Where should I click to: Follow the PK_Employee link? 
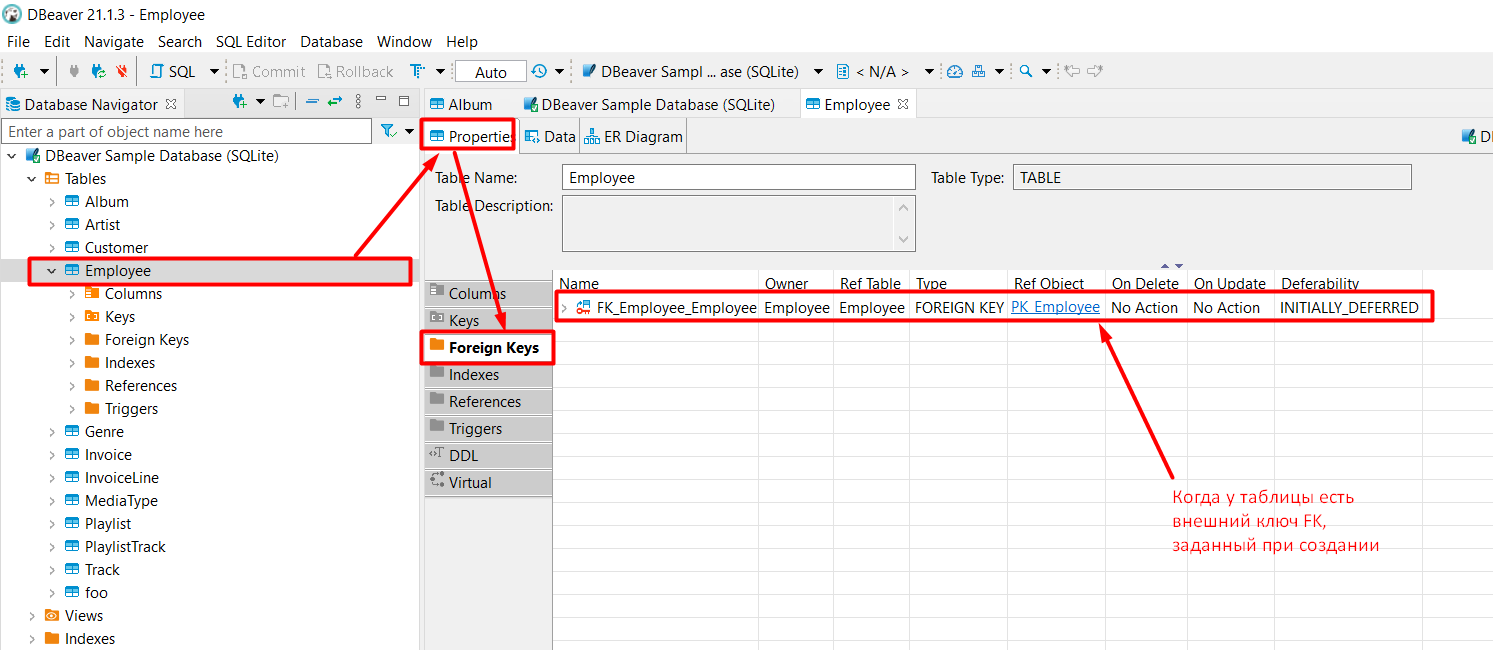coord(1055,308)
